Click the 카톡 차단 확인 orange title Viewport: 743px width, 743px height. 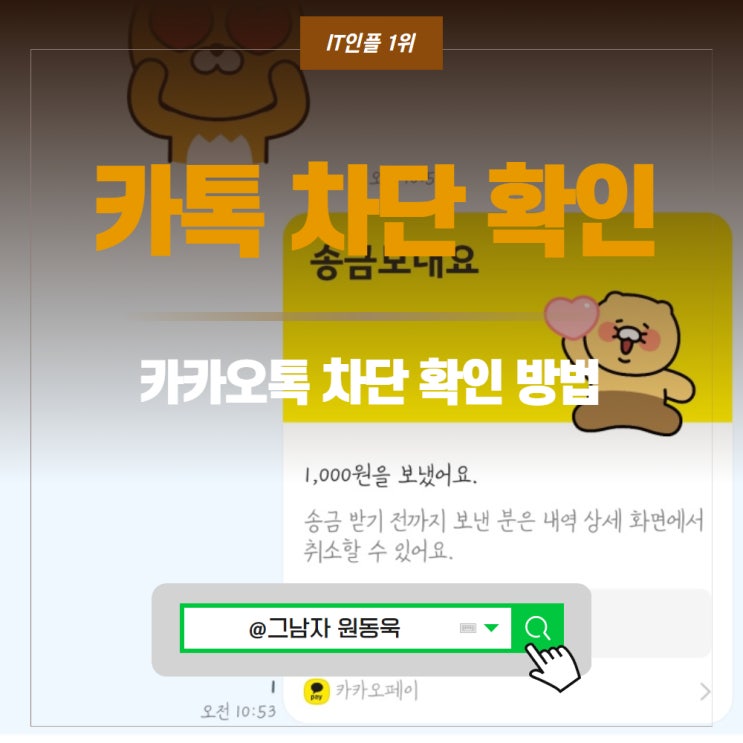click(374, 209)
